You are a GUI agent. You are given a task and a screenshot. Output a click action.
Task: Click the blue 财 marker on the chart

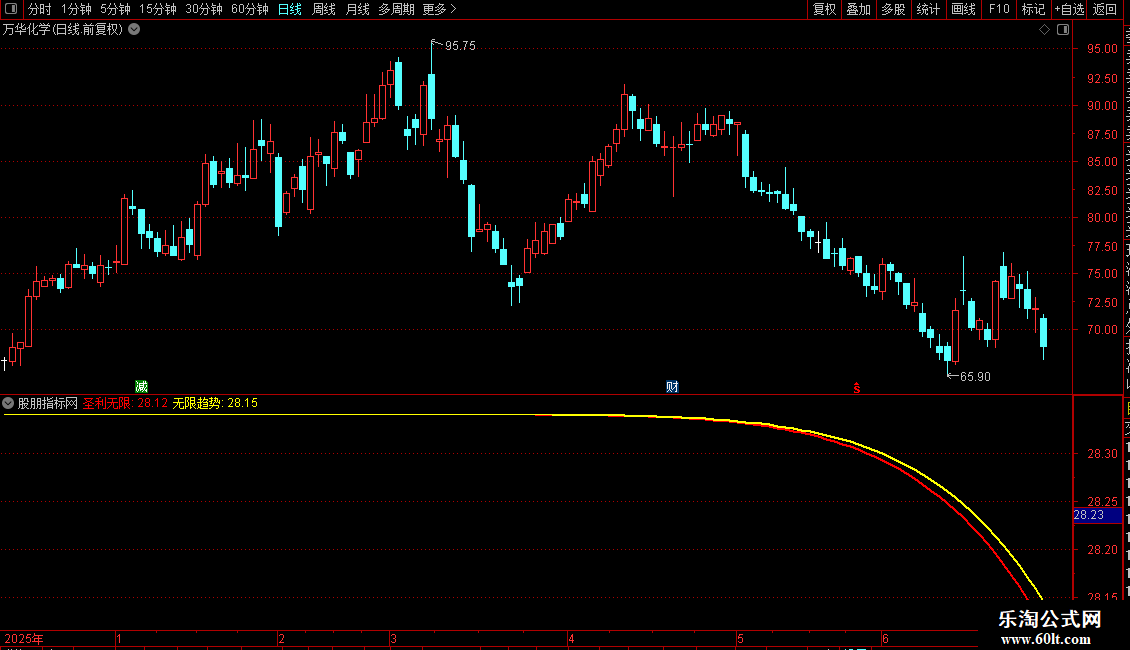coord(672,387)
